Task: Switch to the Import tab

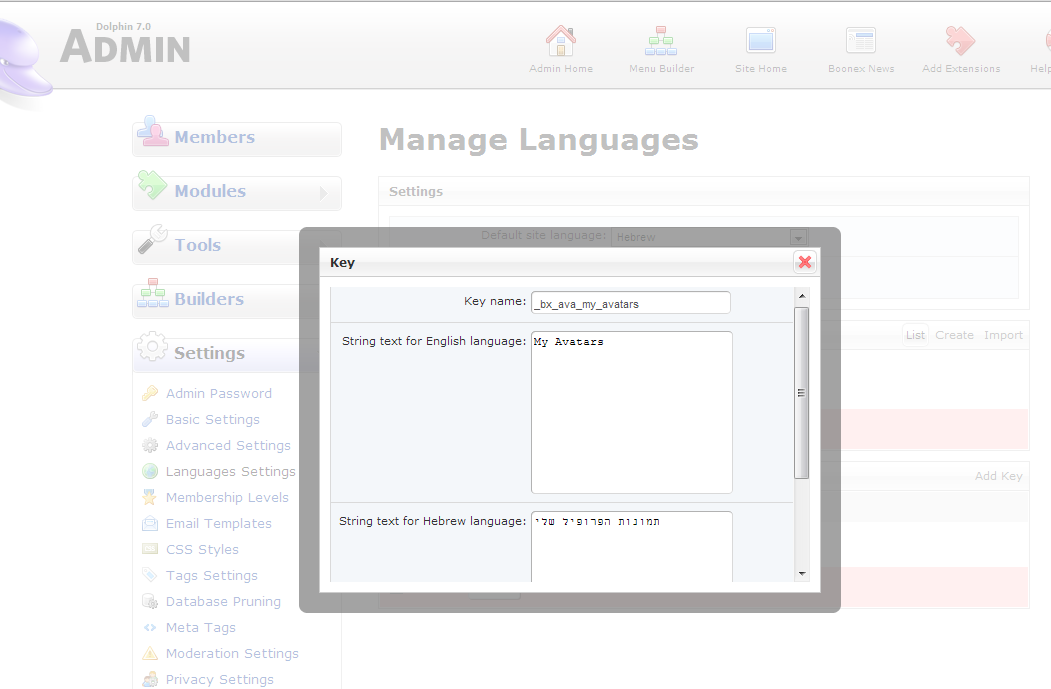Action: point(1003,335)
